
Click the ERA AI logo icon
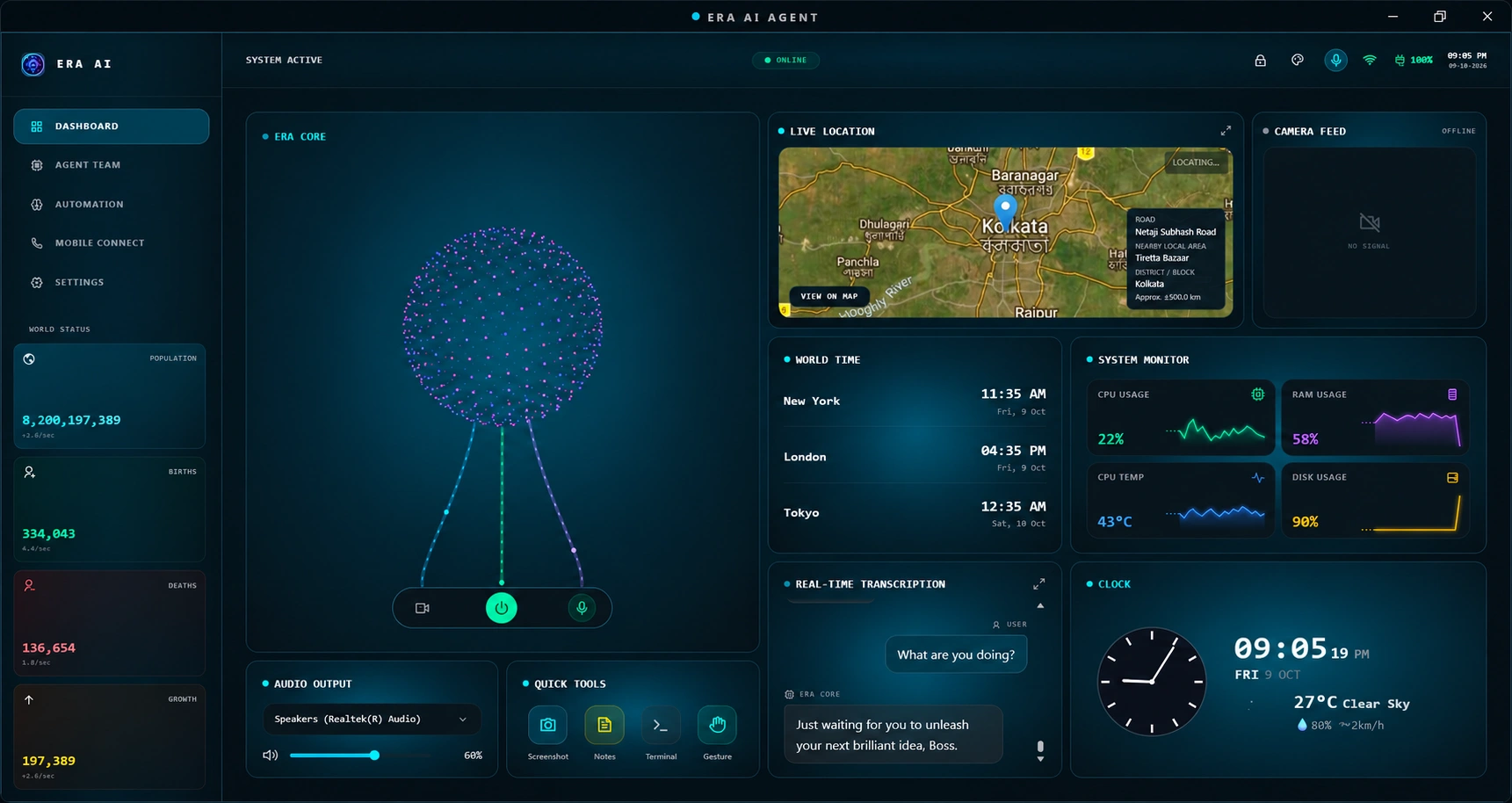[33, 64]
